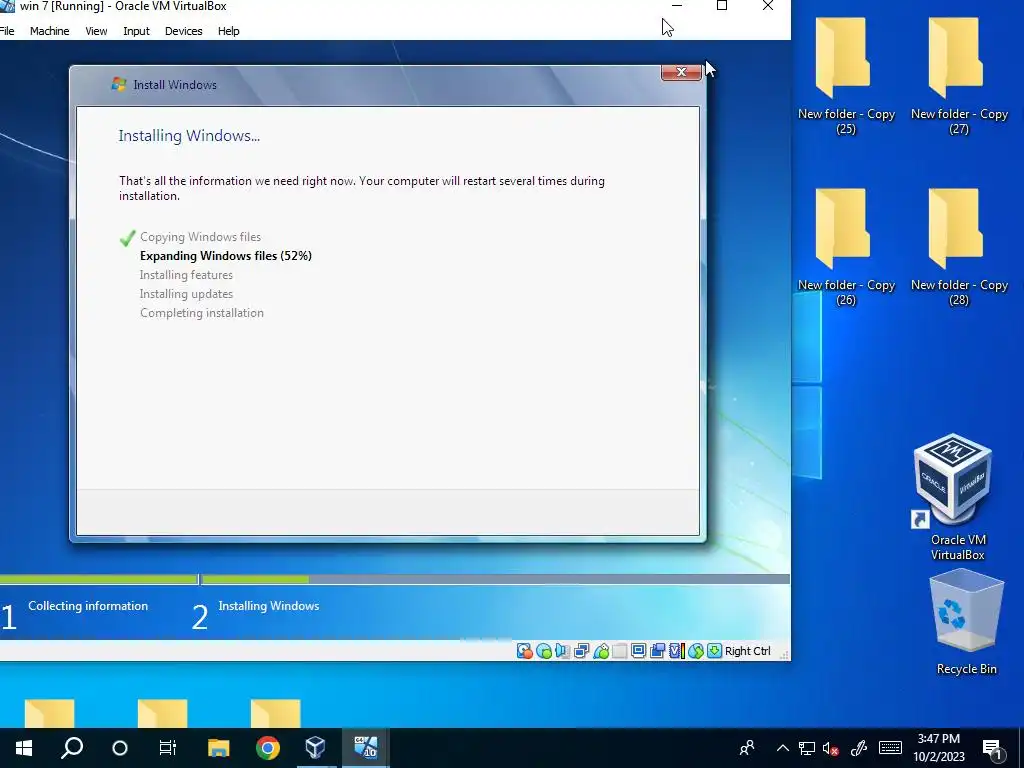
Task: Click the hard disk activity indicator in VirtualBox status bar
Action: pyautogui.click(x=524, y=651)
